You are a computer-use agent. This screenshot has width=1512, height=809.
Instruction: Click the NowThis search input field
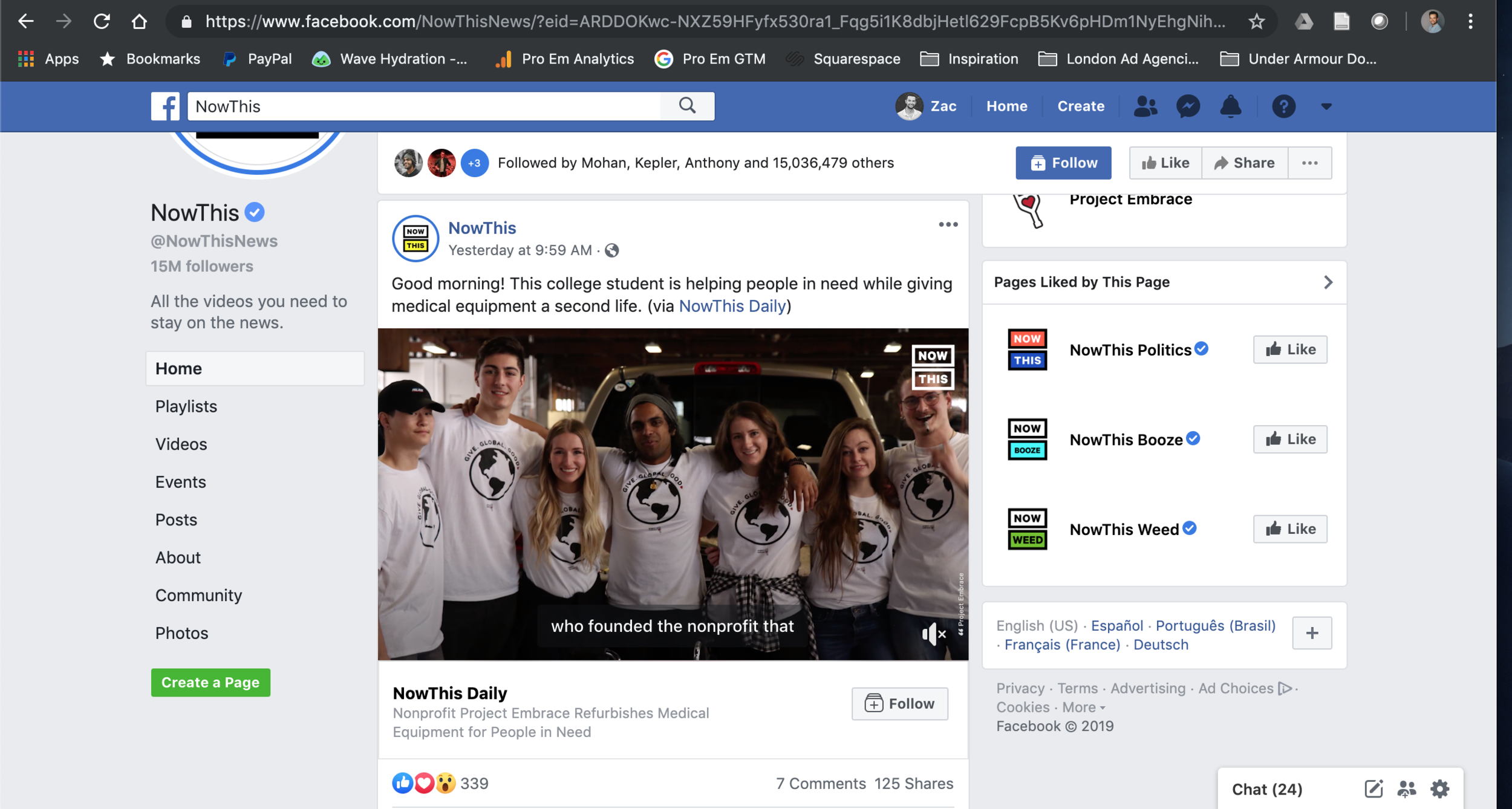tap(423, 106)
